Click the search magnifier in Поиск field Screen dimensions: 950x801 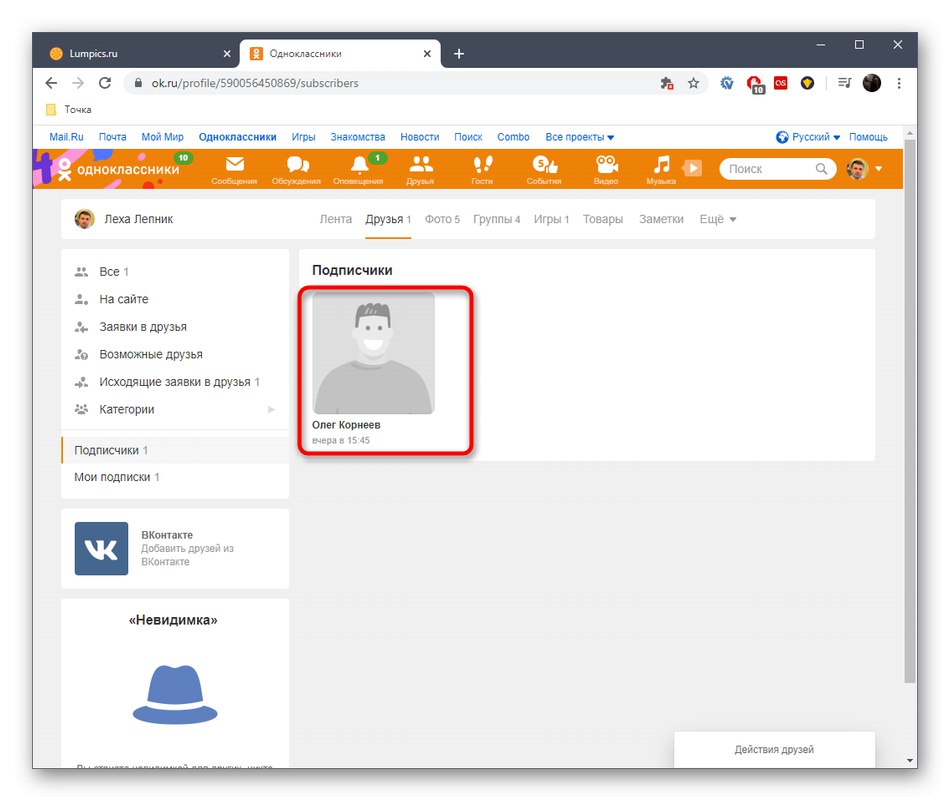click(x=821, y=168)
